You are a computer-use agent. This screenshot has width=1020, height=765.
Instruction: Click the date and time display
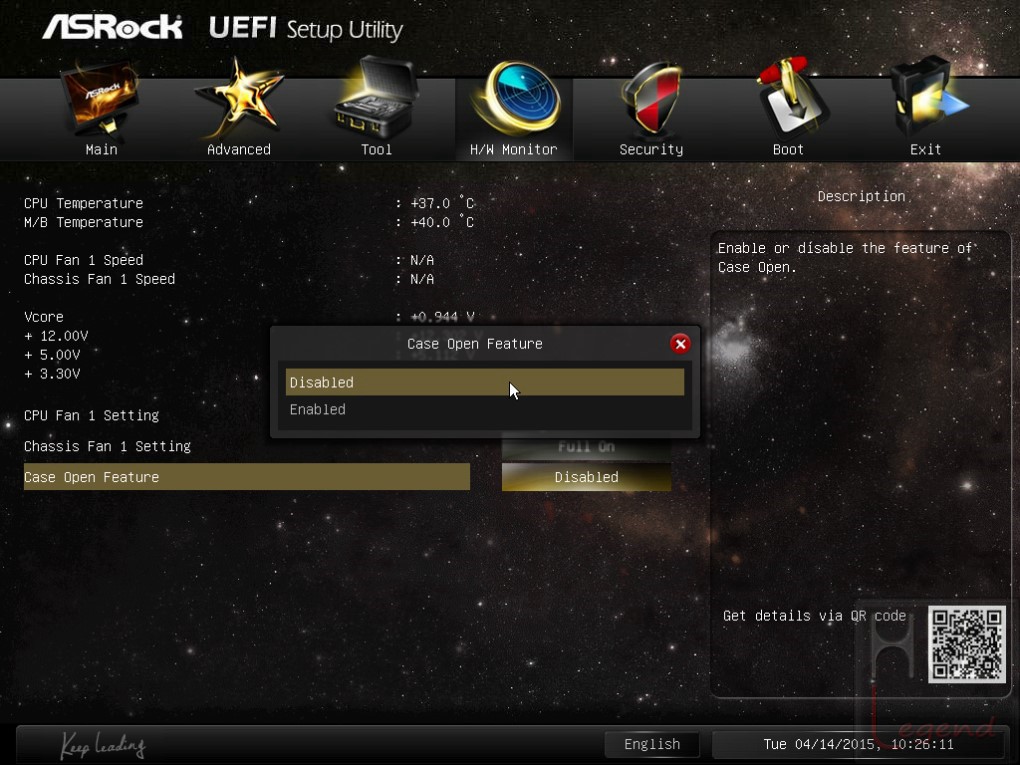[859, 744]
